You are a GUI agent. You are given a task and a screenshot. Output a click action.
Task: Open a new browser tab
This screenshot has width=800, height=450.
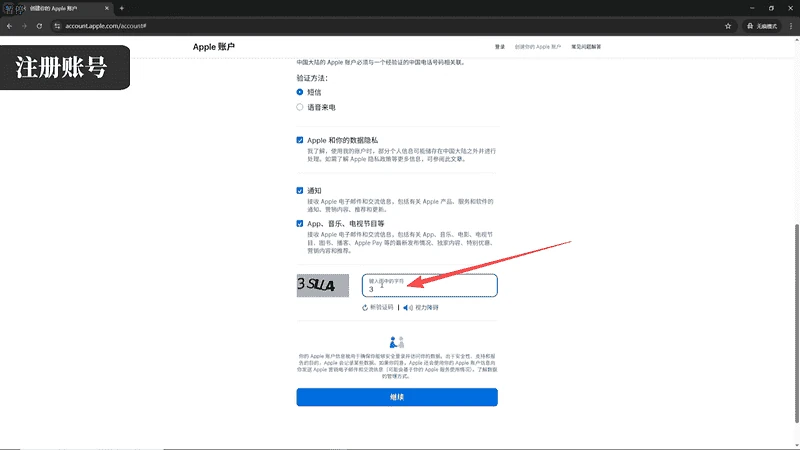coord(121,8)
